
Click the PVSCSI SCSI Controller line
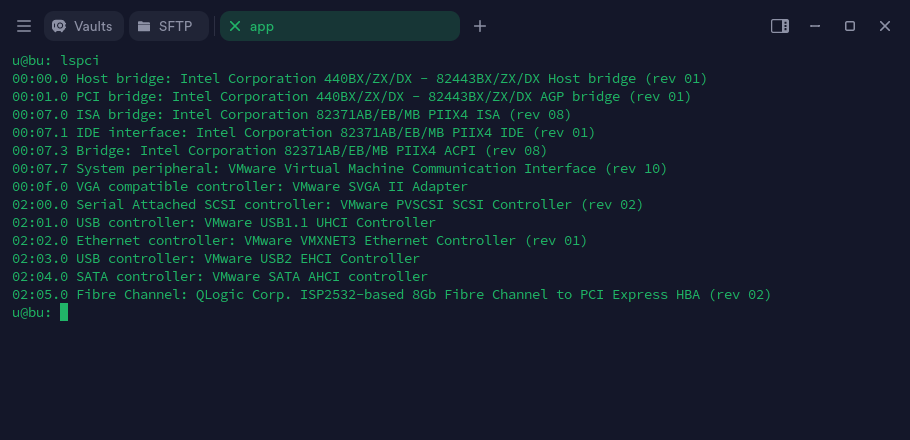[x=328, y=204]
